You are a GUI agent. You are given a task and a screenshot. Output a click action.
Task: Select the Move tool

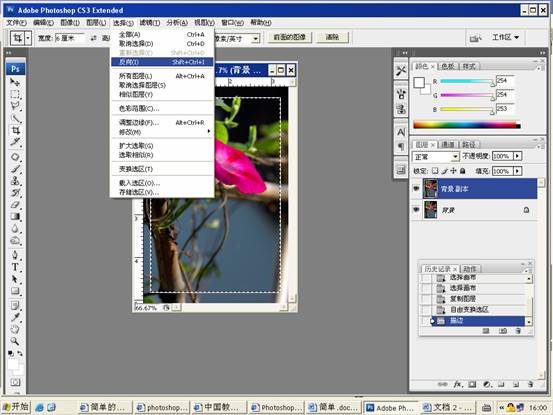tap(15, 82)
